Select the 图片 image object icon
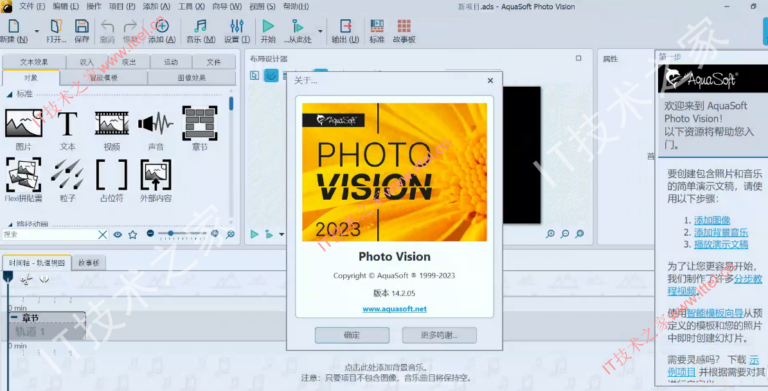Image resolution: width=768 pixels, height=391 pixels. point(24,123)
